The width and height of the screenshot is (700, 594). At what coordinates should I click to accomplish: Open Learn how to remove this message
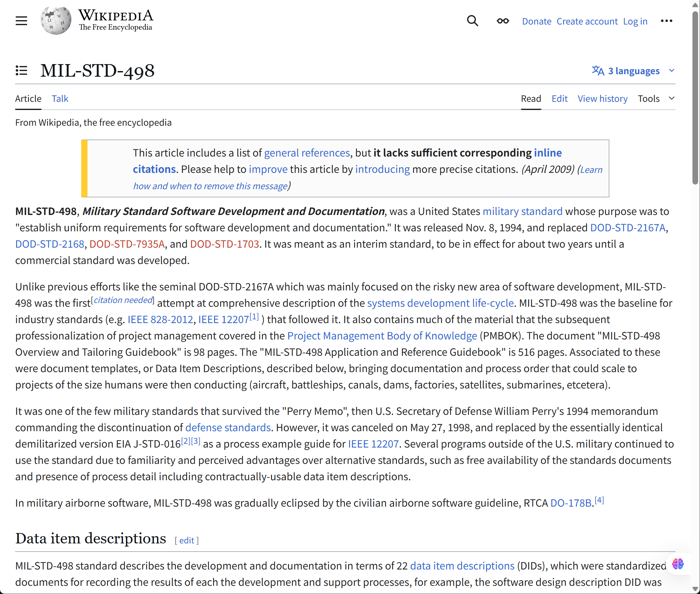[x=211, y=186]
